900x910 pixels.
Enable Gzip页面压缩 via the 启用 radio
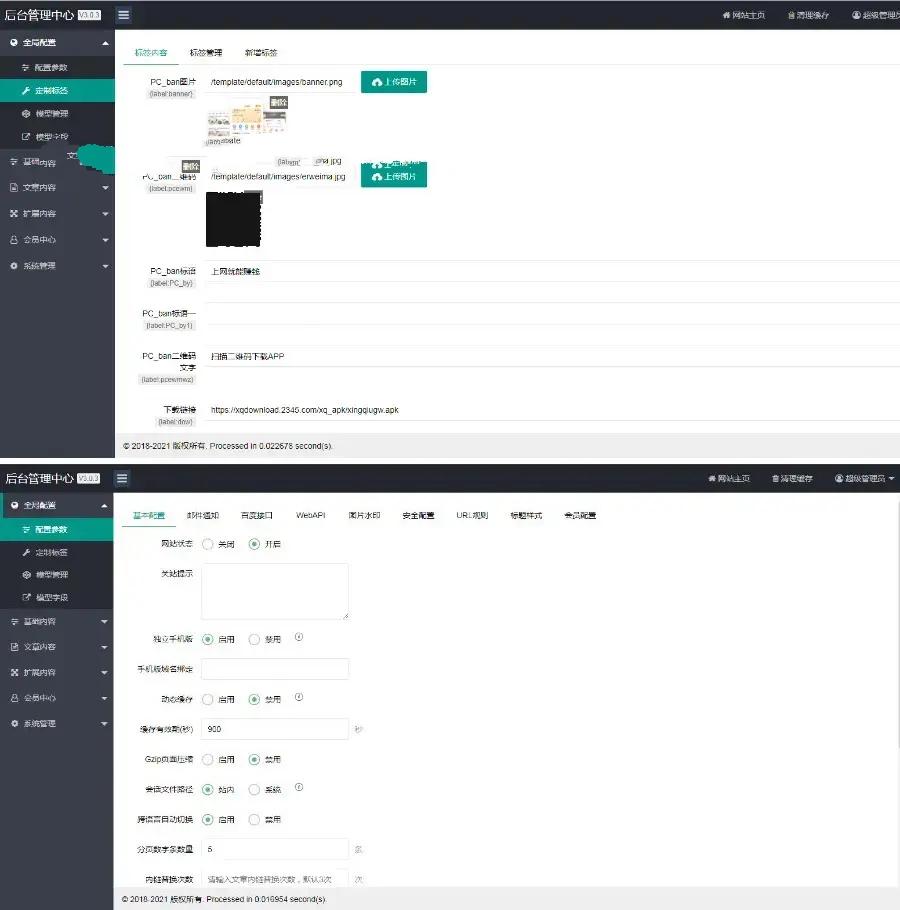point(208,760)
